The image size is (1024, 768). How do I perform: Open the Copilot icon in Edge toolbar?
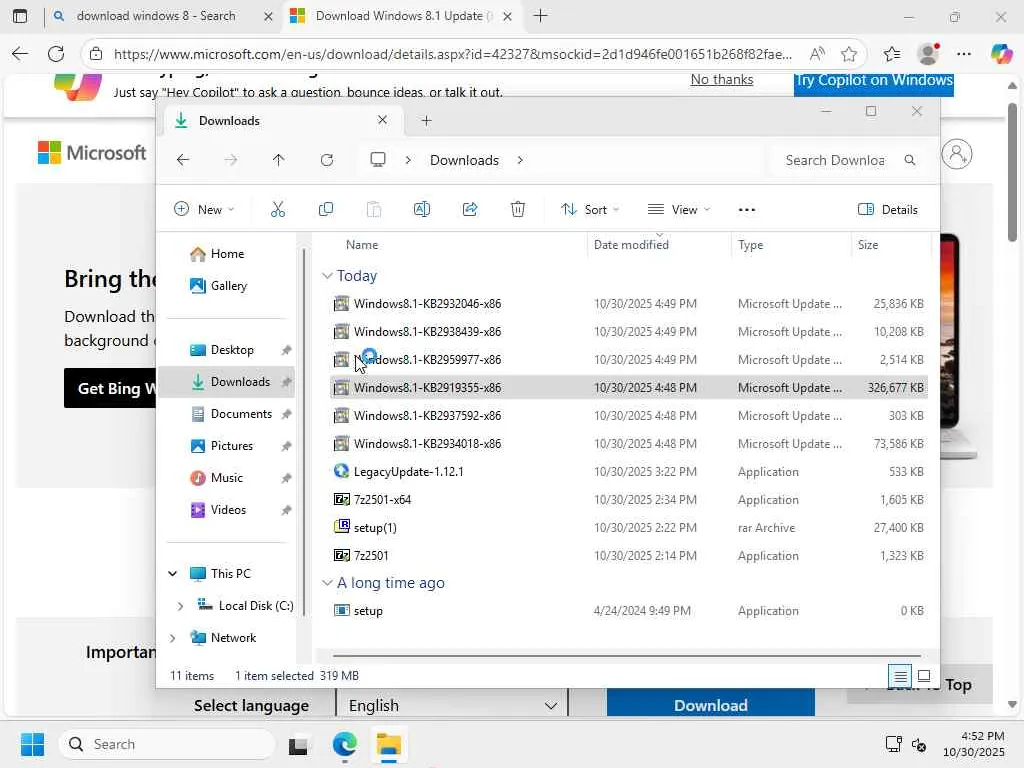1001,54
